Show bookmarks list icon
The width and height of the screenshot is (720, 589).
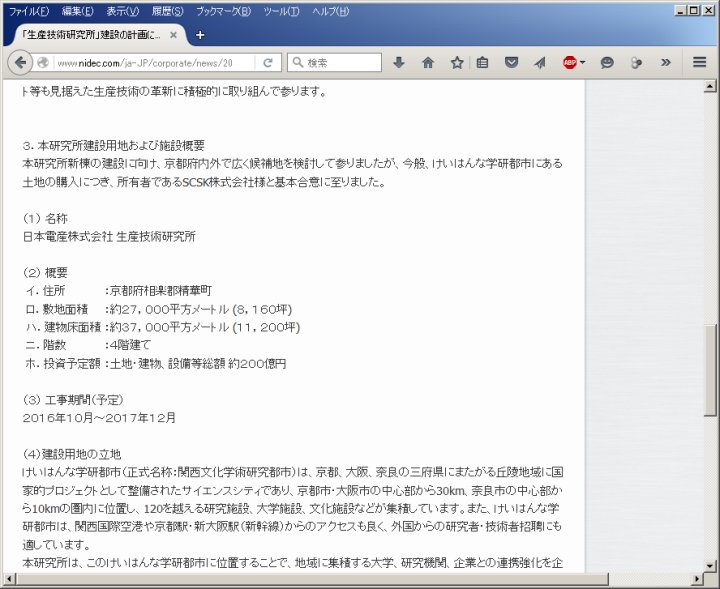pyautogui.click(x=483, y=62)
